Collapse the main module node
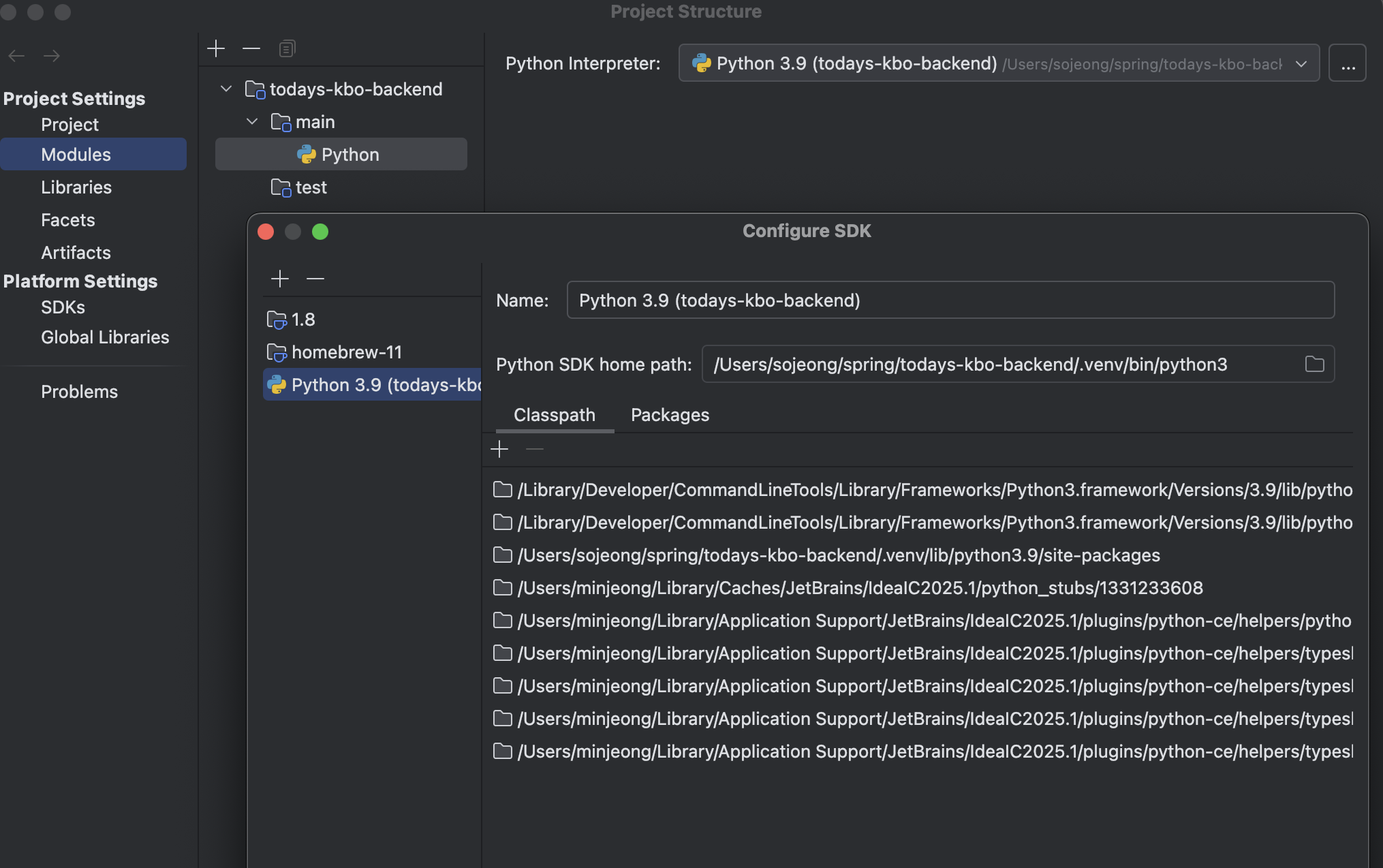 pos(252,122)
